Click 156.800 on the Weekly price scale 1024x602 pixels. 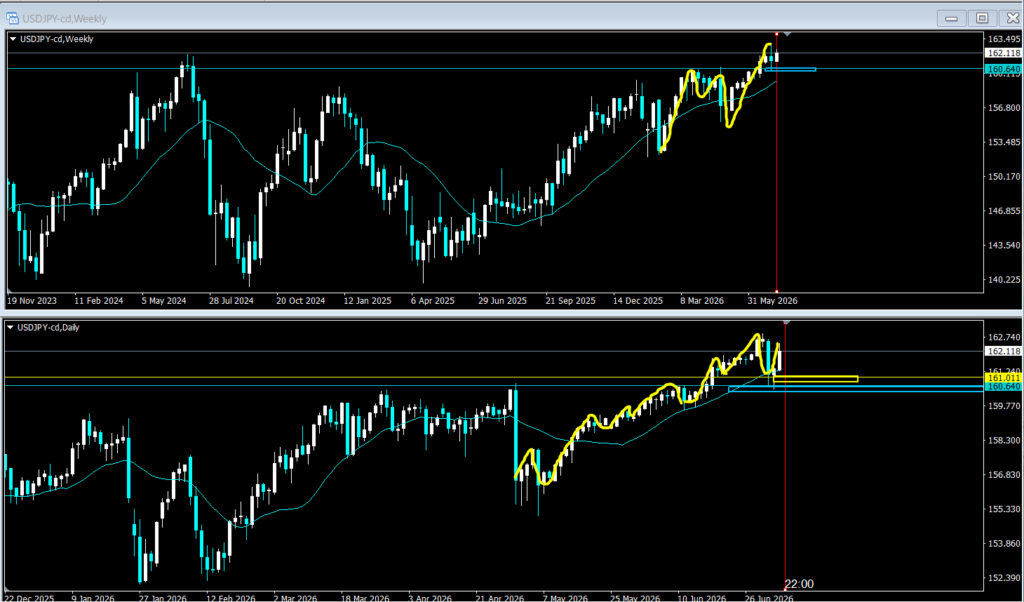point(1004,108)
